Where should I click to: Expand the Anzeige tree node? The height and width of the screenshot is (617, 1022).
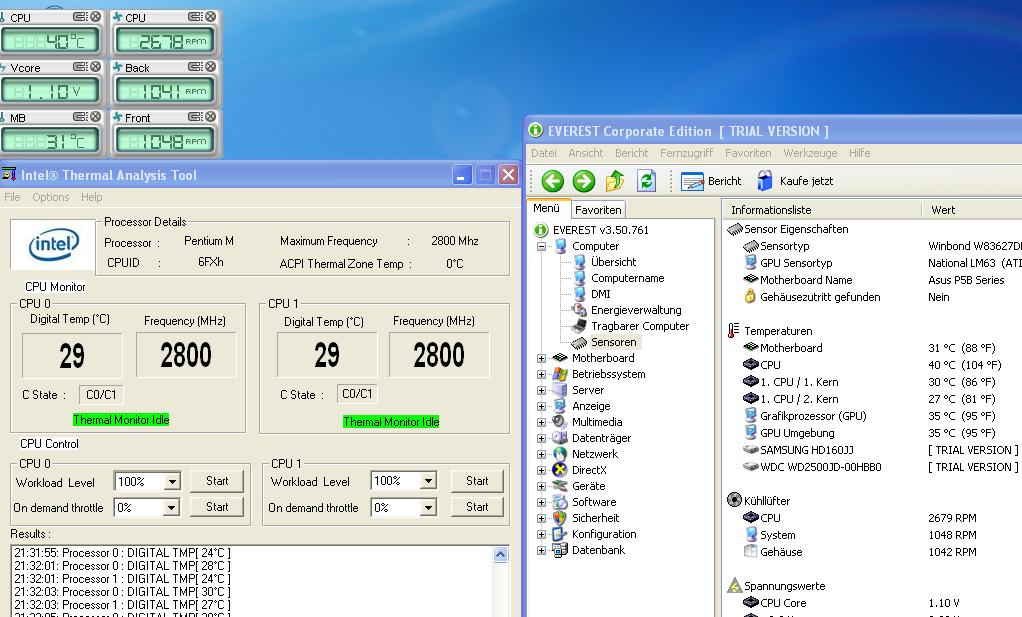541,406
